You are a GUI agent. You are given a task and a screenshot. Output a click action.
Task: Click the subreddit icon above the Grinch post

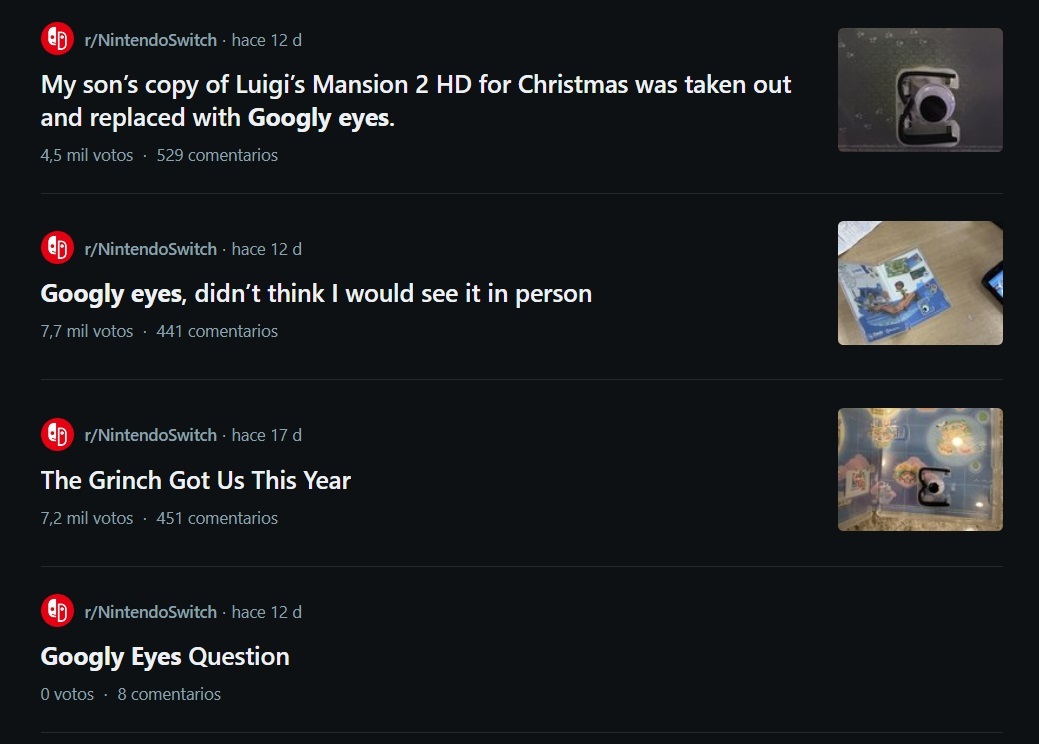pos(57,435)
